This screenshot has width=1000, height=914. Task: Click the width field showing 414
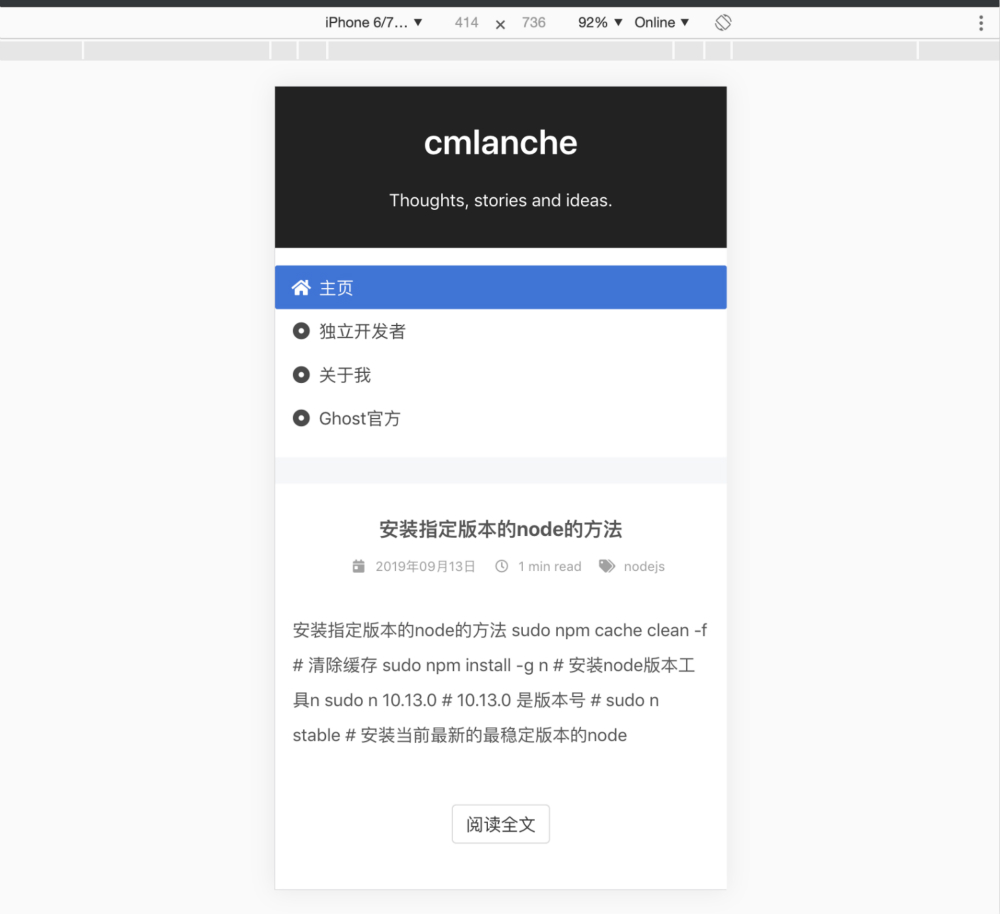point(466,22)
